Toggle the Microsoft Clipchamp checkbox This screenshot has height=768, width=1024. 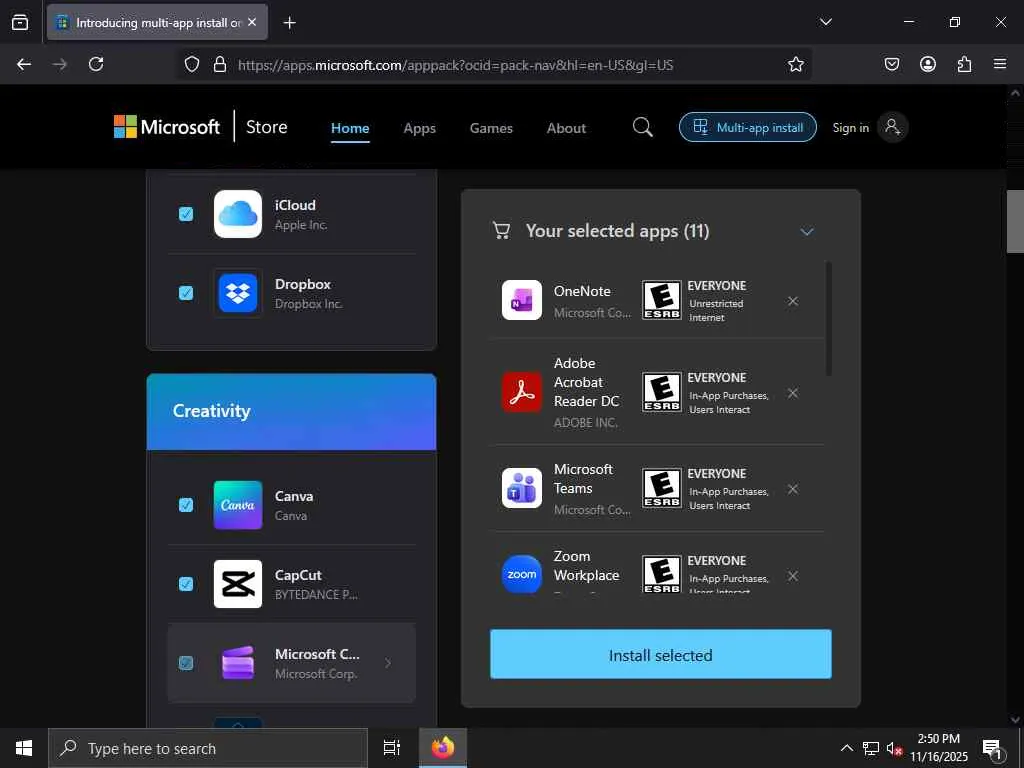click(186, 663)
